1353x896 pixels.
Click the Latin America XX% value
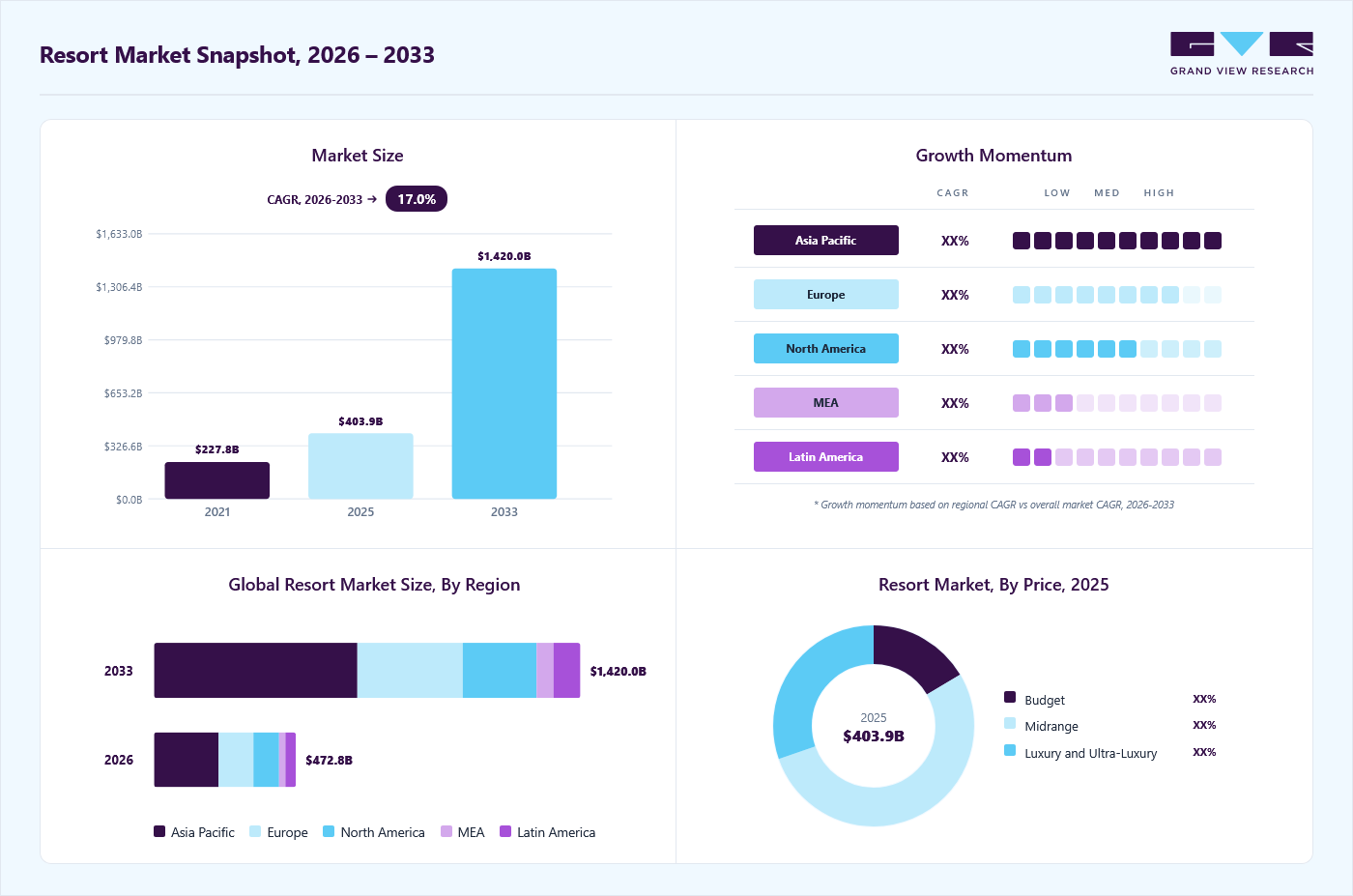coord(955,457)
